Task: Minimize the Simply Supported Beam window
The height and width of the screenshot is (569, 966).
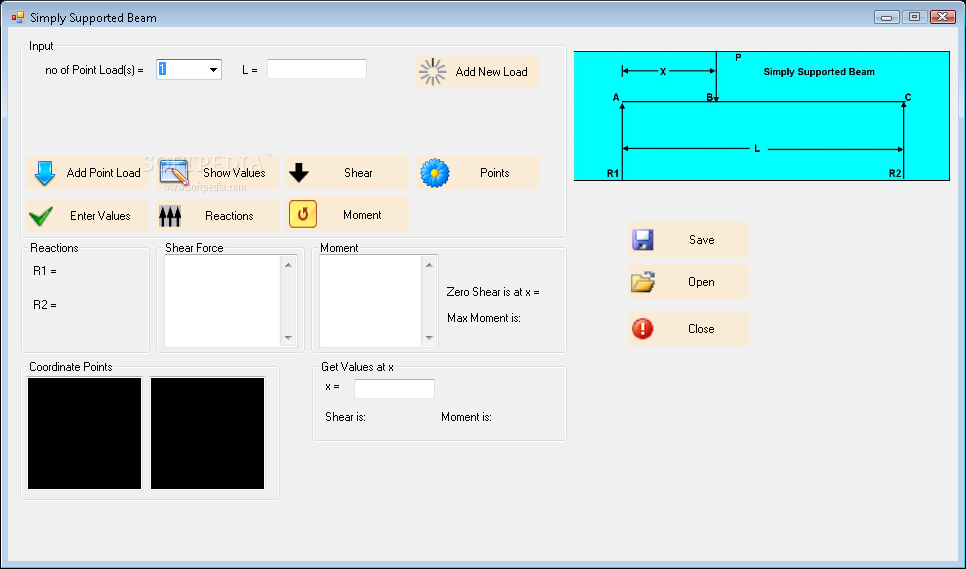Action: [x=887, y=17]
